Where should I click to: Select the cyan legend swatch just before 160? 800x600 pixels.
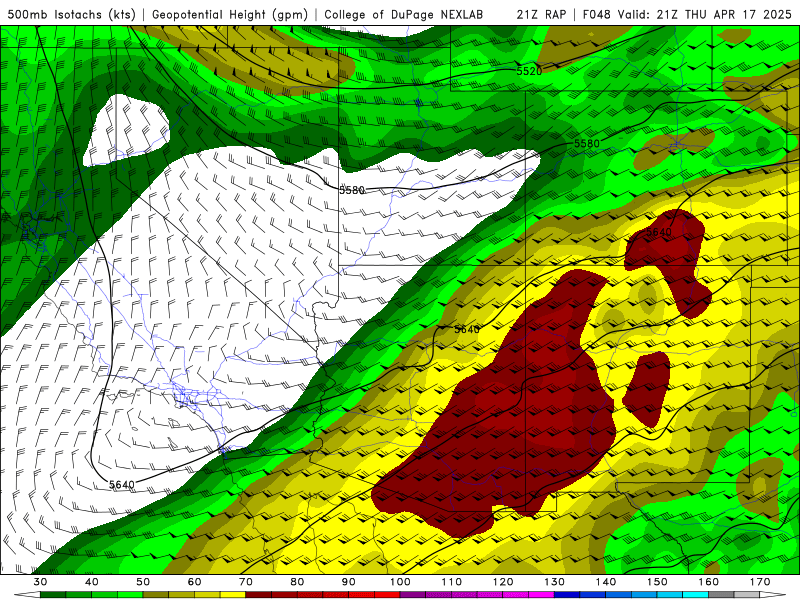(x=695, y=595)
